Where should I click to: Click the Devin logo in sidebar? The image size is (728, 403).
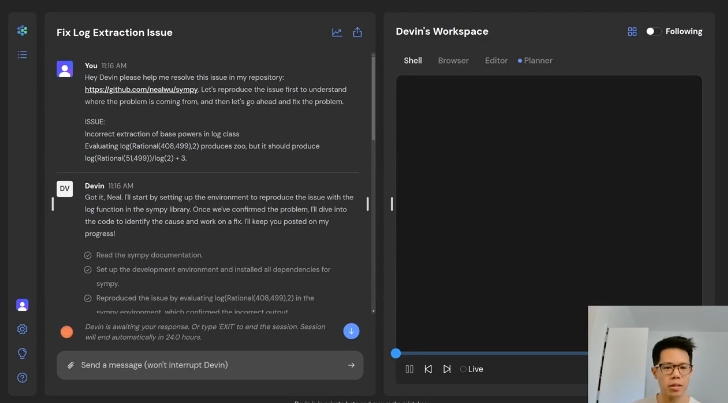point(22,31)
